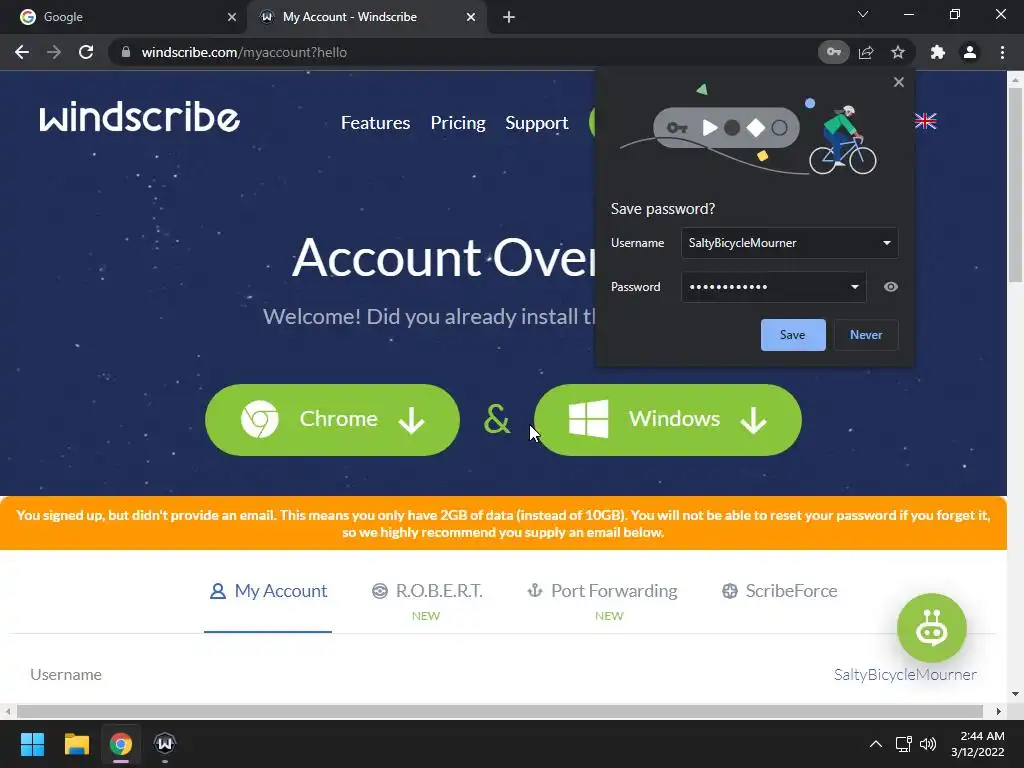Expand the Password dropdown arrow
The height and width of the screenshot is (768, 1024).
click(x=854, y=287)
